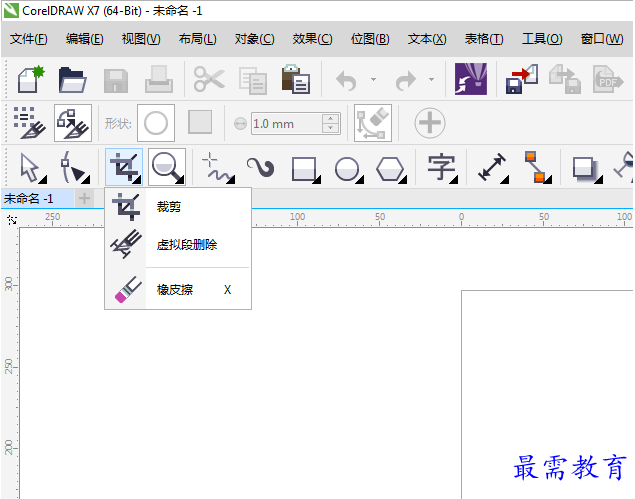Select the Artistic Media tool
635x499 pixels.
tap(260, 167)
